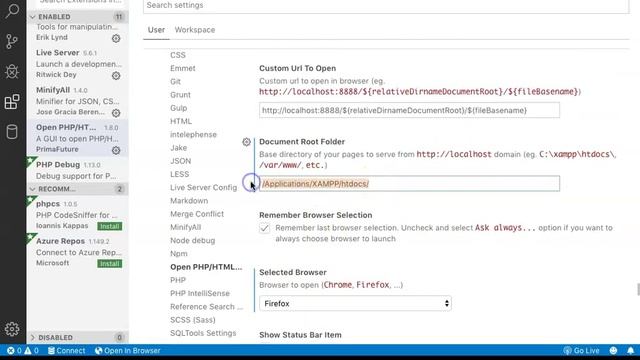This screenshot has width=640, height=360.
Task: Collapse the ENABLED extensions section
Action: [78, 17]
